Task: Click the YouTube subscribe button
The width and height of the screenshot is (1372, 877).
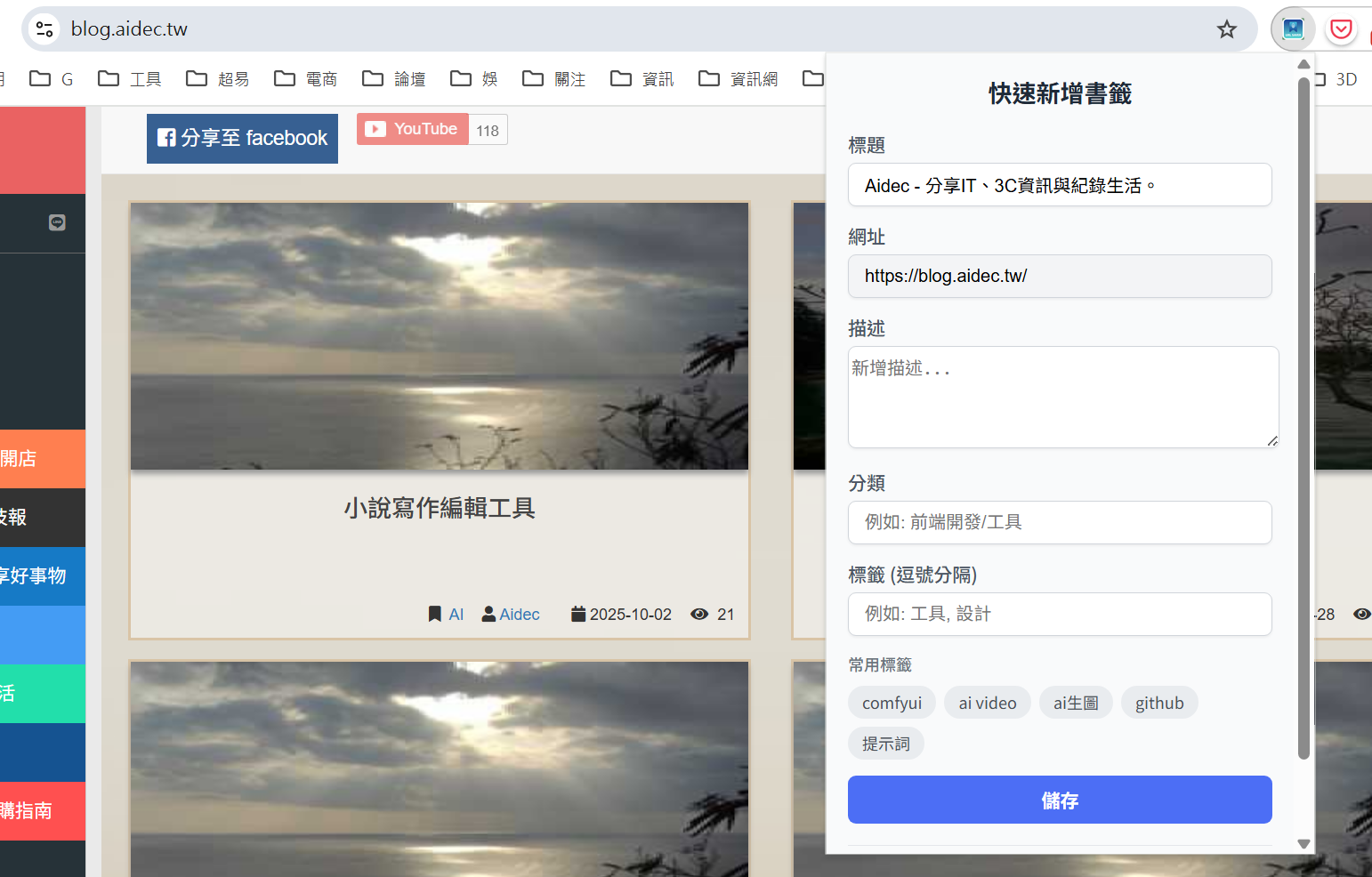Action: click(x=413, y=129)
